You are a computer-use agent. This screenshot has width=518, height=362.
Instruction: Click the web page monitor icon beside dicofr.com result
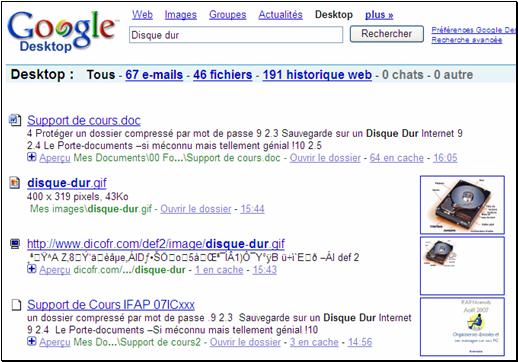[15, 244]
